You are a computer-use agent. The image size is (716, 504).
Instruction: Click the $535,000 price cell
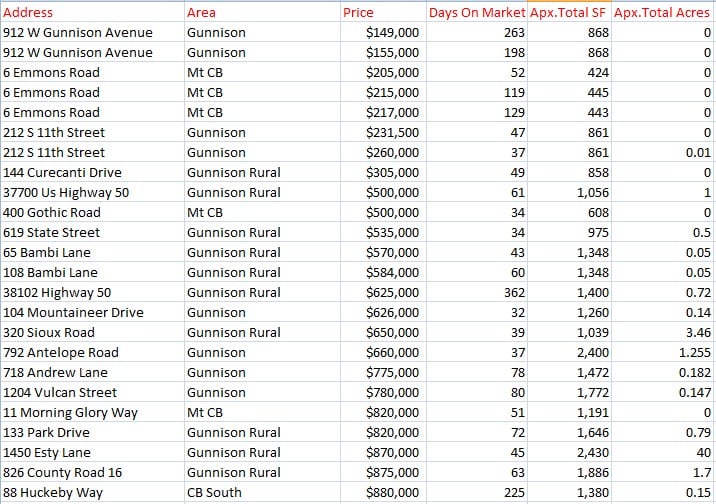[383, 232]
